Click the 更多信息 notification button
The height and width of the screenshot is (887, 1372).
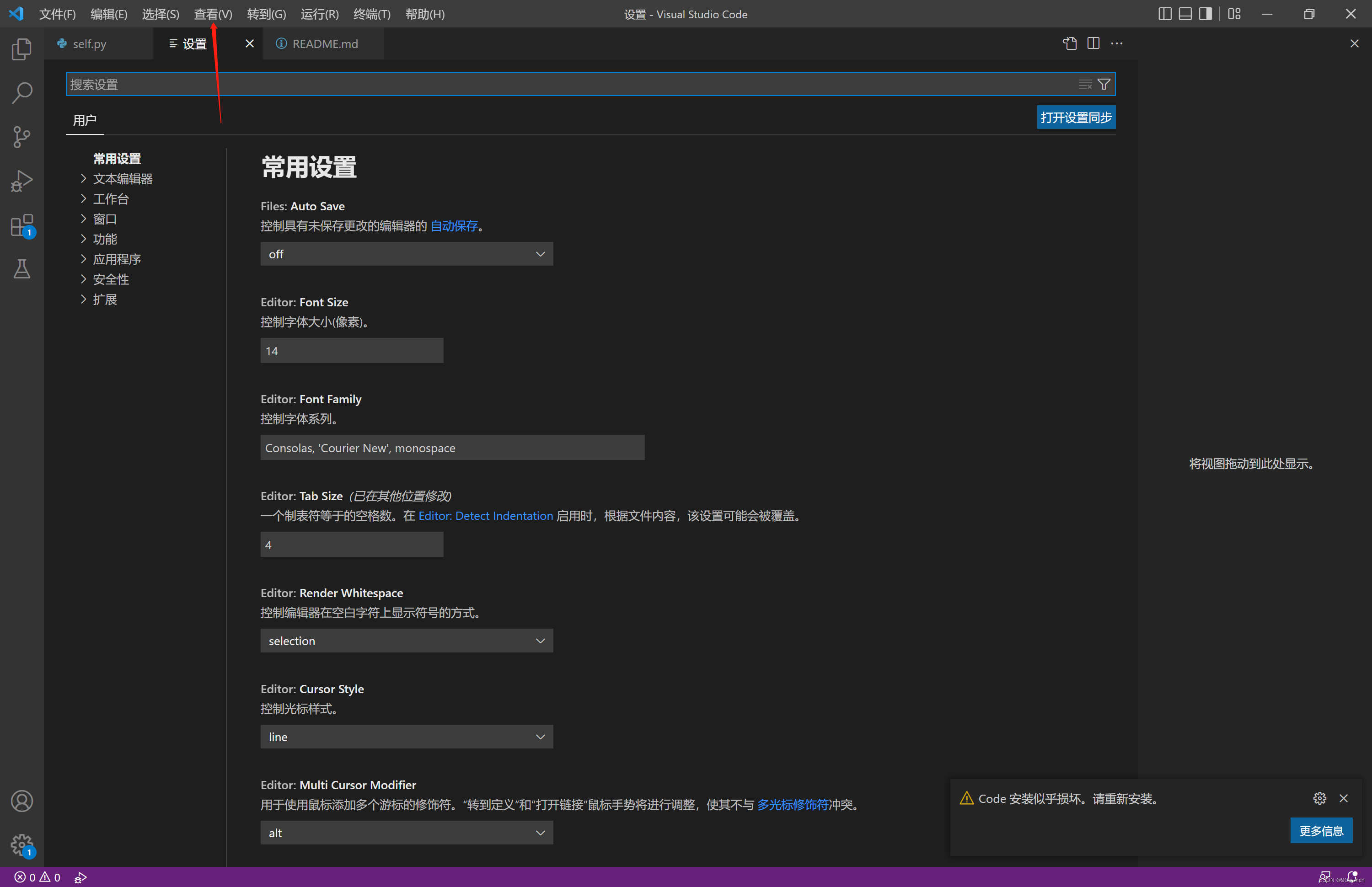coord(1321,831)
